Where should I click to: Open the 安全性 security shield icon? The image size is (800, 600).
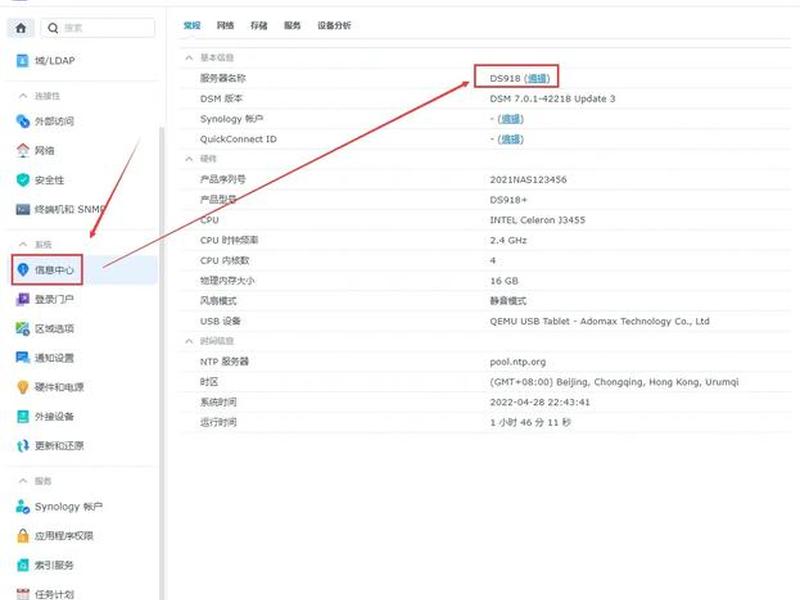22,180
